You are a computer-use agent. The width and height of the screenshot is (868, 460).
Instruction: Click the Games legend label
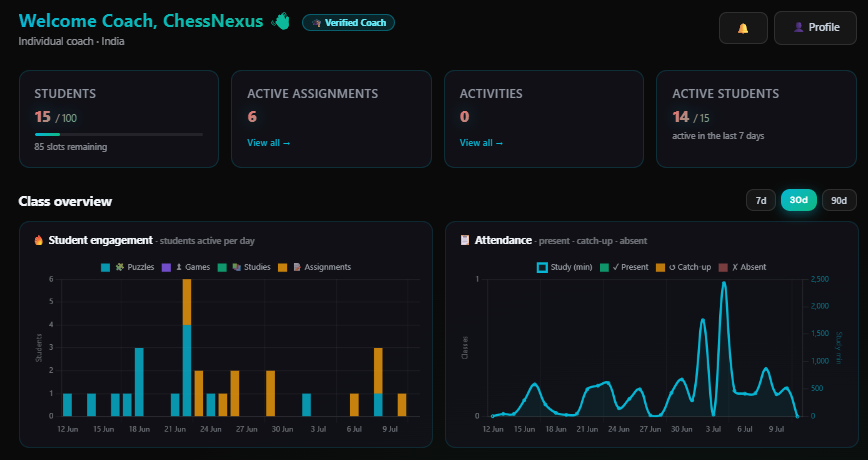point(198,267)
